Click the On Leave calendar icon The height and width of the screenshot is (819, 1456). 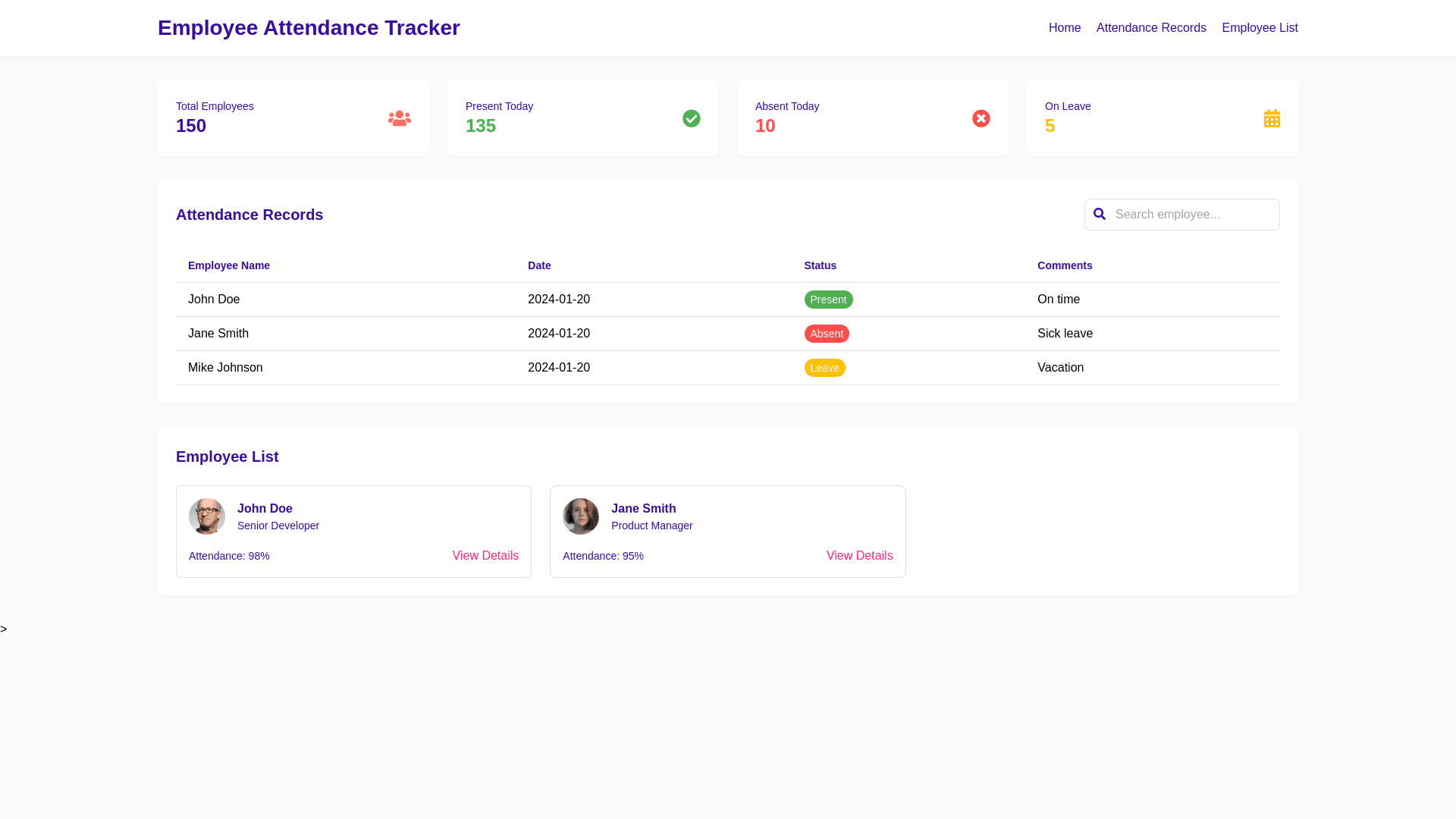click(x=1272, y=118)
